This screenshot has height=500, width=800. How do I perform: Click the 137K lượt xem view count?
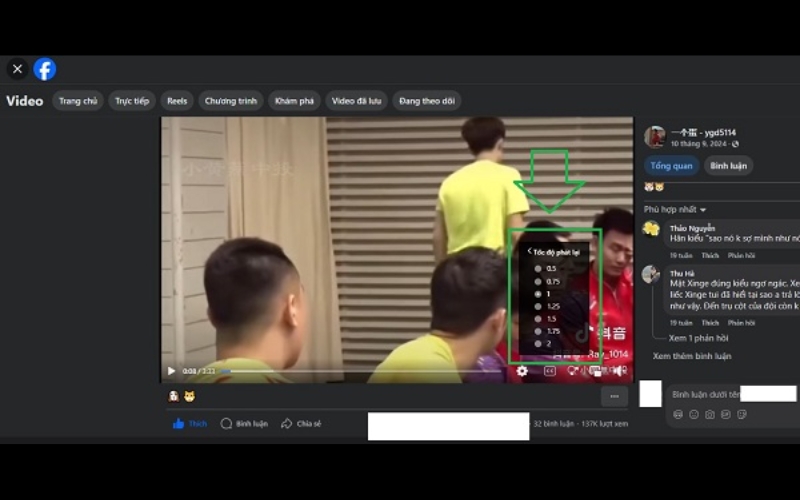tap(605, 423)
